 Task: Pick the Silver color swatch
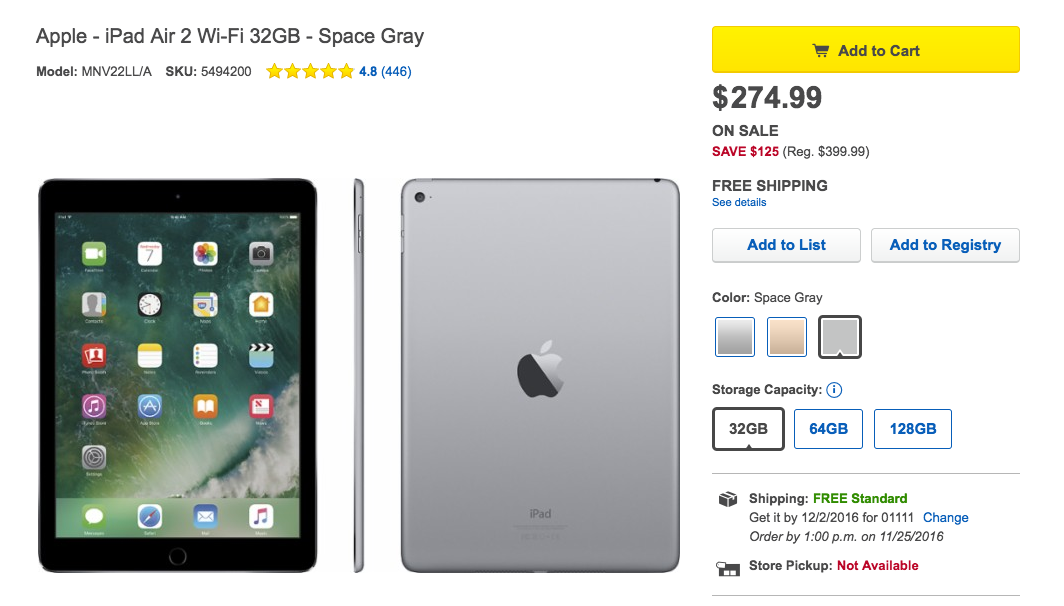pos(735,337)
